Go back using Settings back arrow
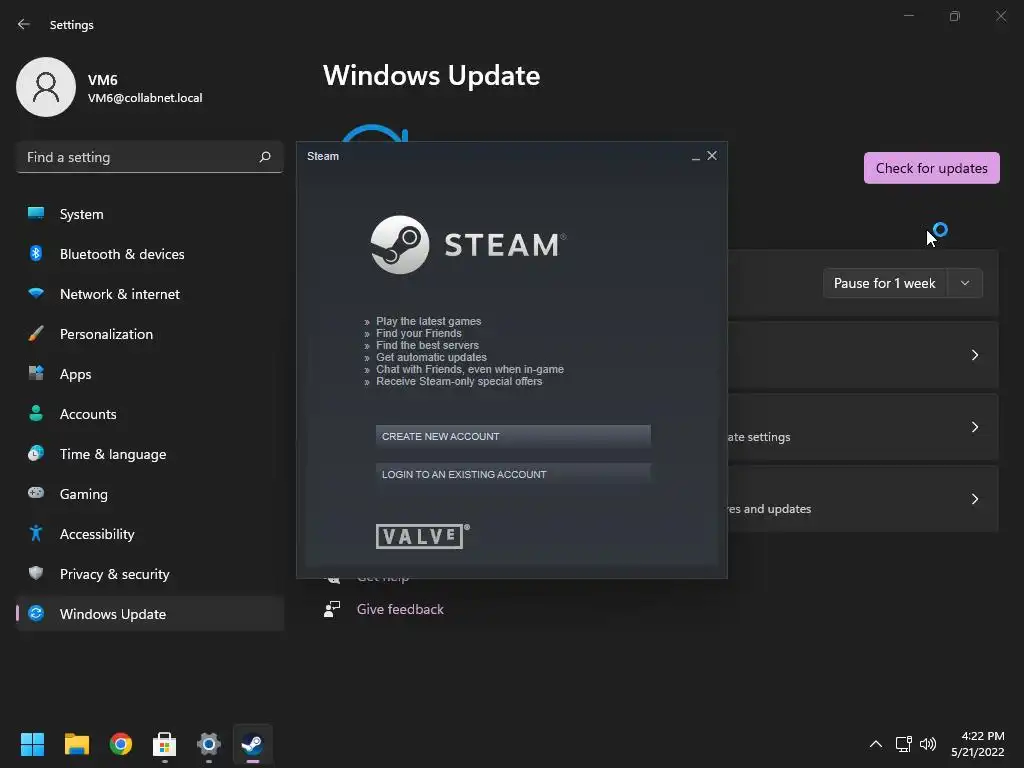Screen dimensions: 1024x768 [24, 24]
